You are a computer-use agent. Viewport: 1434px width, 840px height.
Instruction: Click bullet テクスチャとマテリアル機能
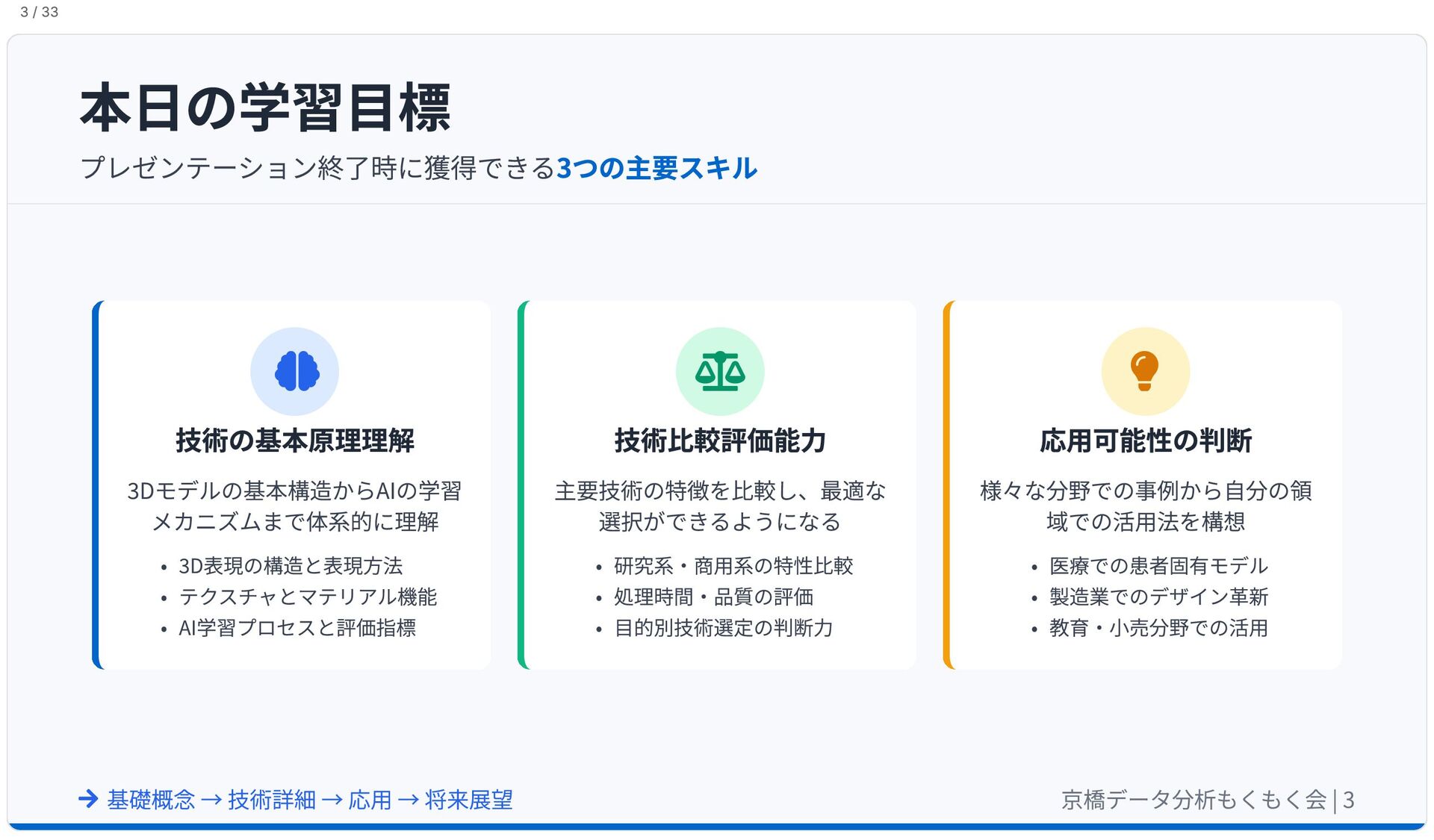point(308,597)
